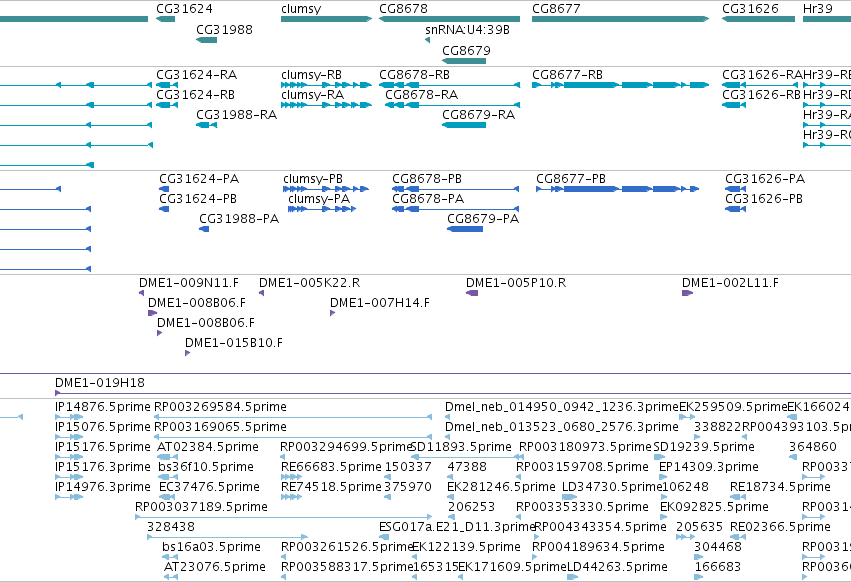Click protein label CG8678-PB

pyautogui.click(x=427, y=179)
